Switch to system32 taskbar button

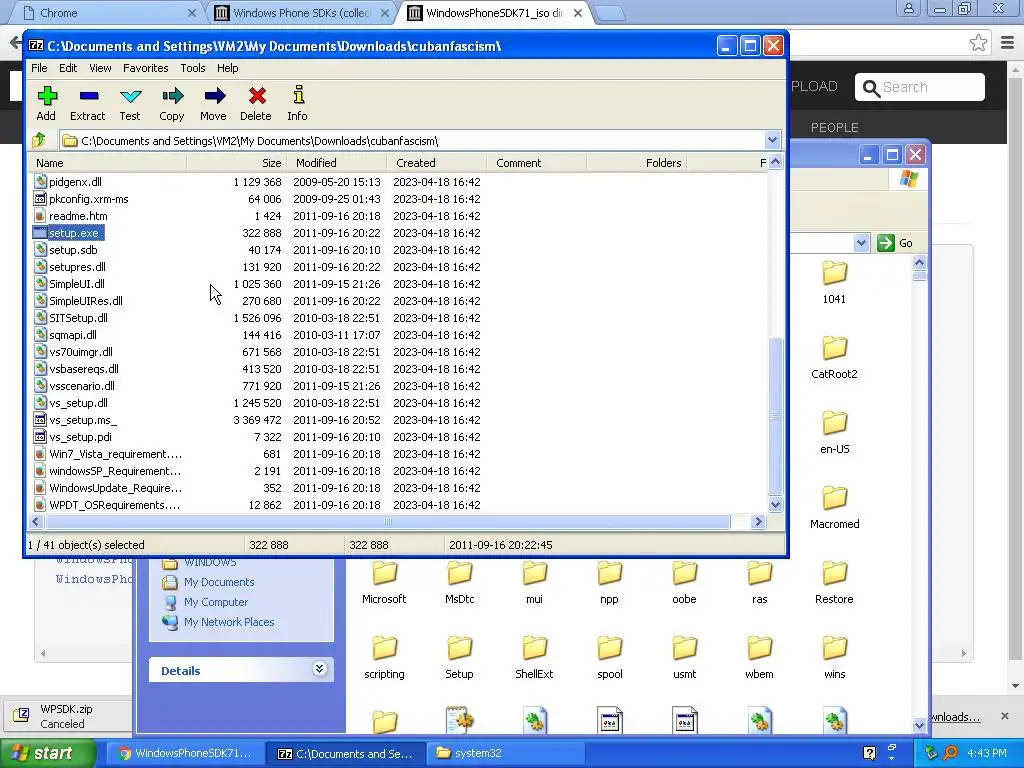pos(504,753)
